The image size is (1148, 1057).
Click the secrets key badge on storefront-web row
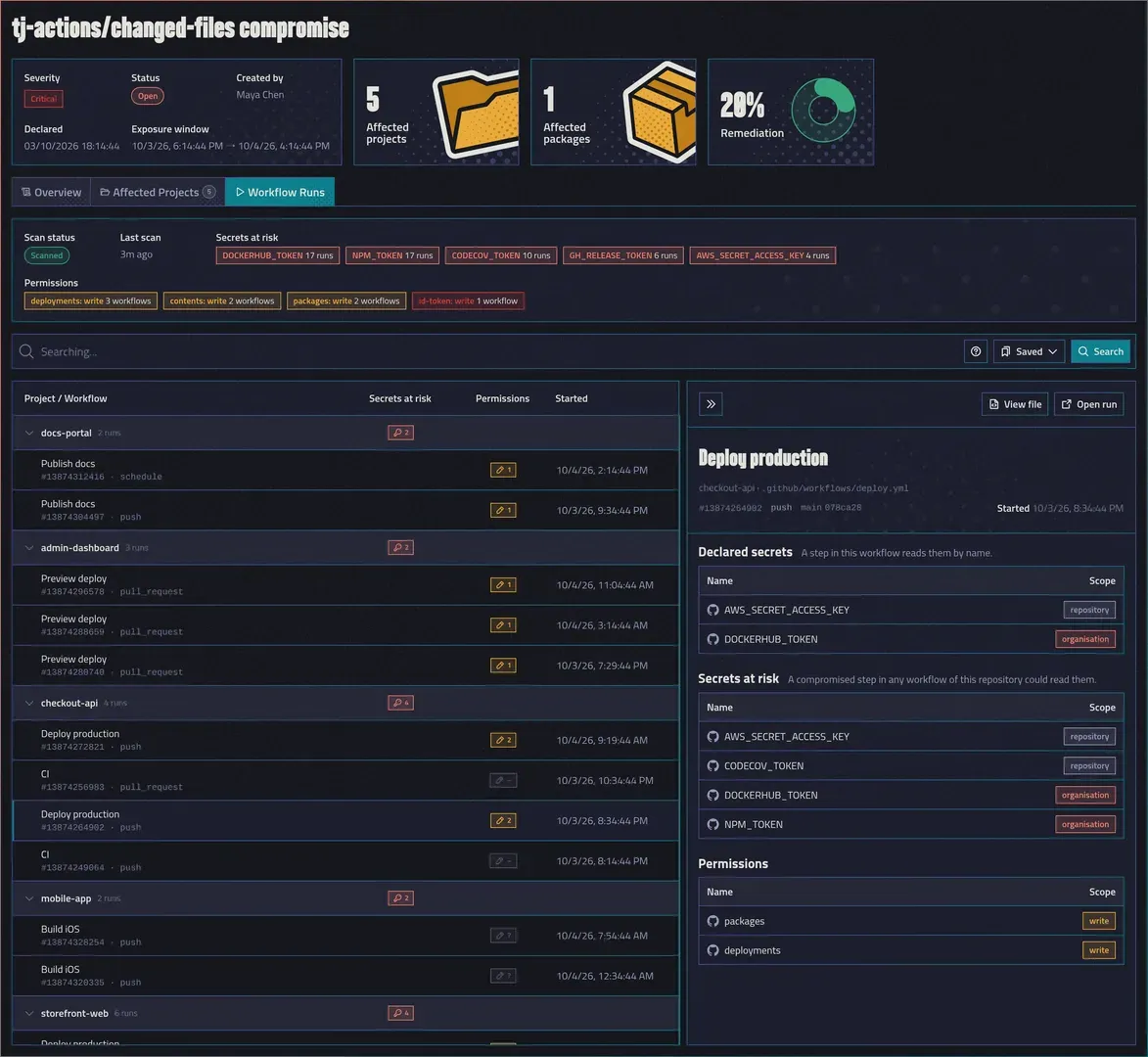[400, 1013]
